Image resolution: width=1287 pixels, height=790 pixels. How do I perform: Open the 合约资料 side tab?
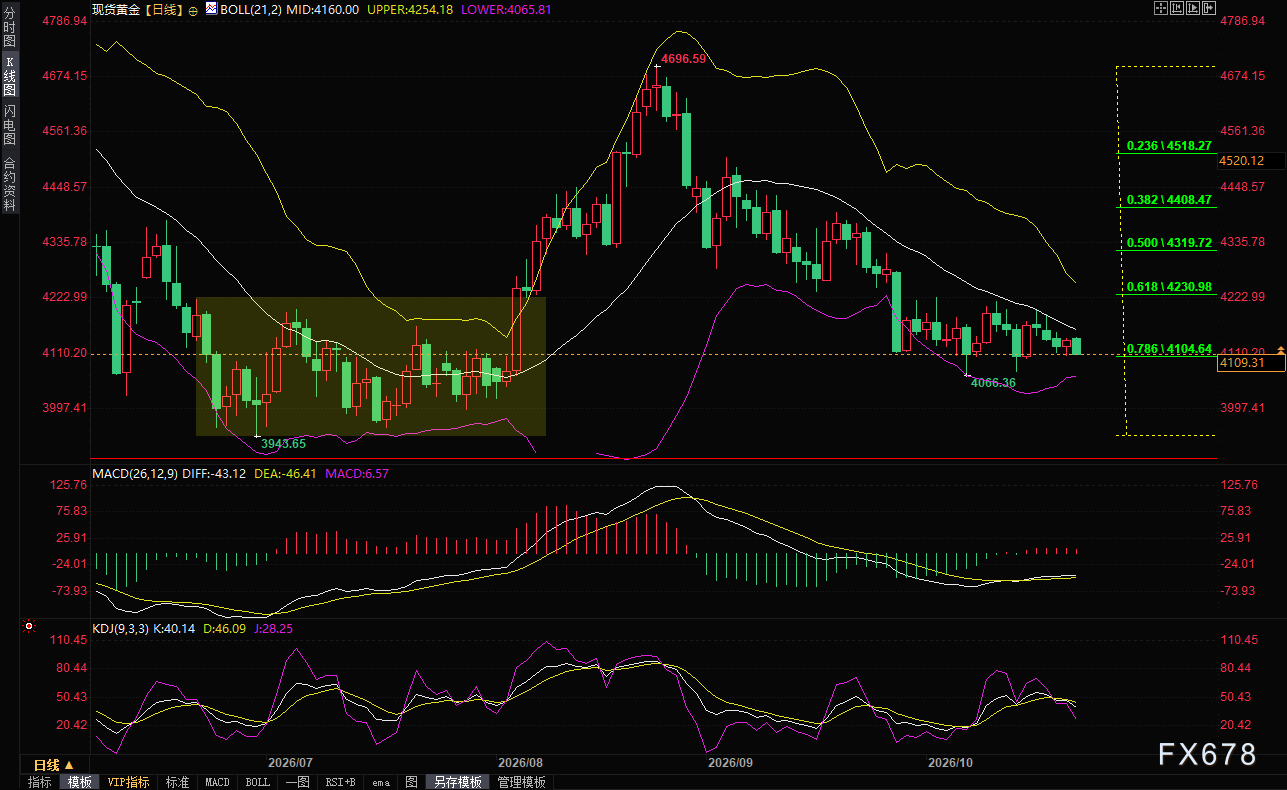pos(9,184)
